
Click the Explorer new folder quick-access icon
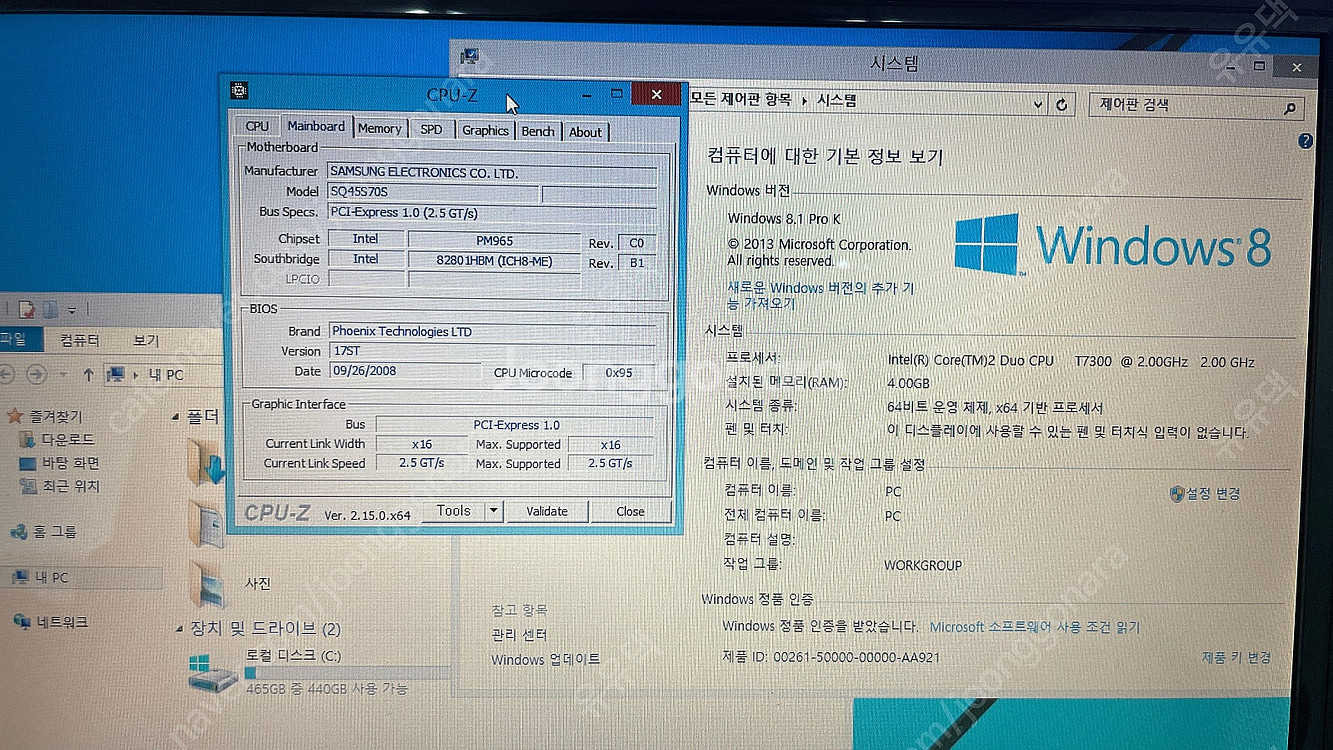(49, 309)
